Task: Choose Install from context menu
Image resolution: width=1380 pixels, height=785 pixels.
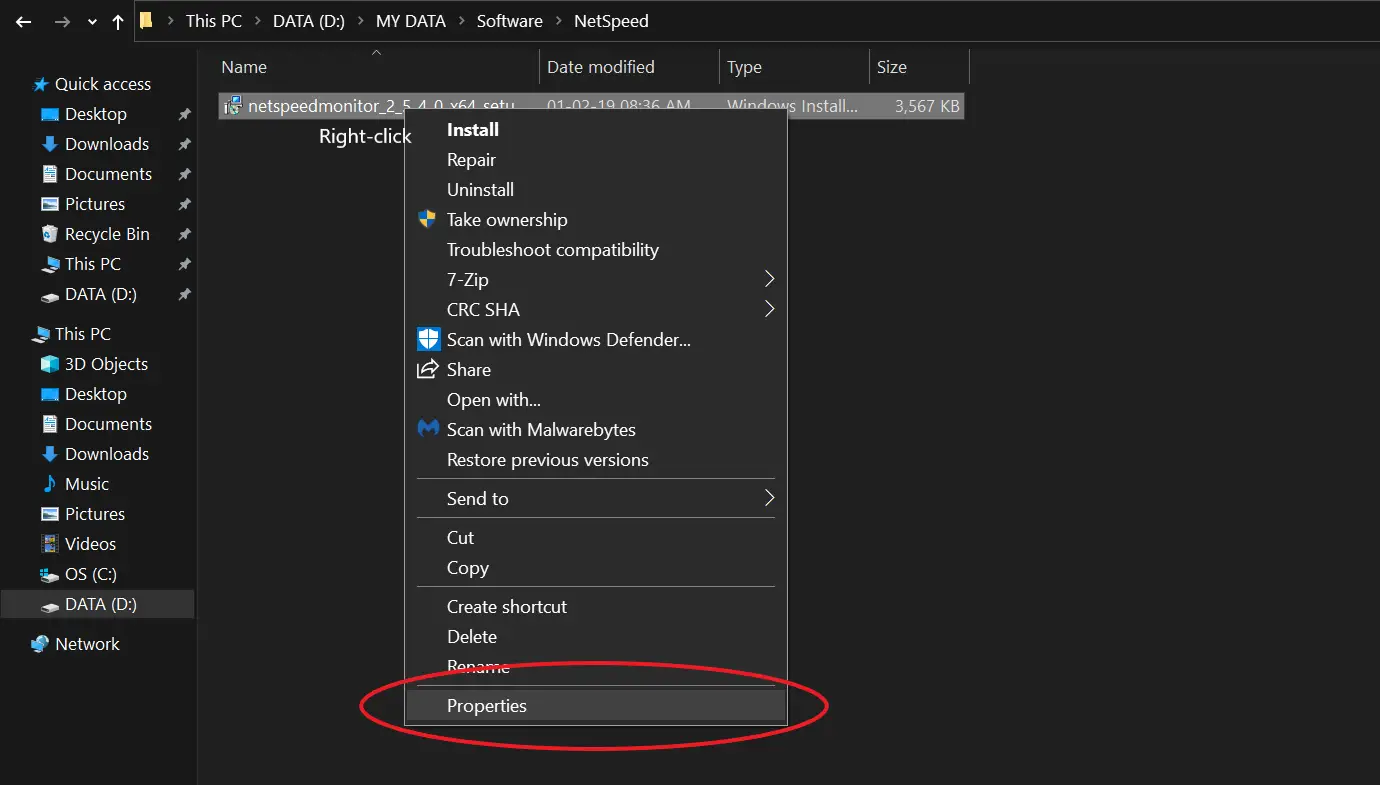Action: point(473,130)
